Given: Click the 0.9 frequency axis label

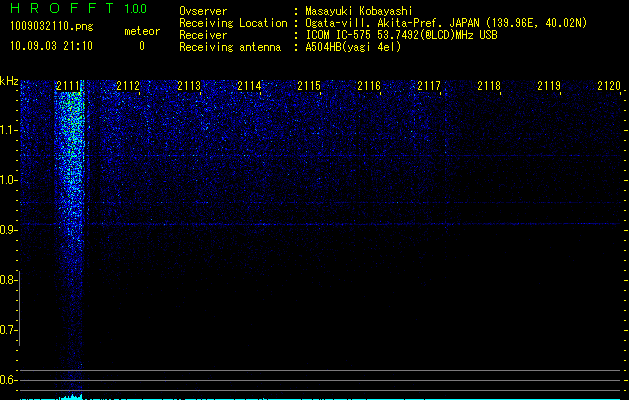Looking at the screenshot, I should click(x=8, y=230).
